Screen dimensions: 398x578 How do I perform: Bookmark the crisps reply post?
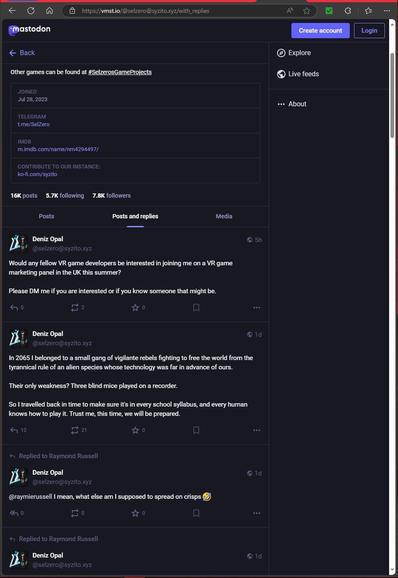pyautogui.click(x=196, y=513)
